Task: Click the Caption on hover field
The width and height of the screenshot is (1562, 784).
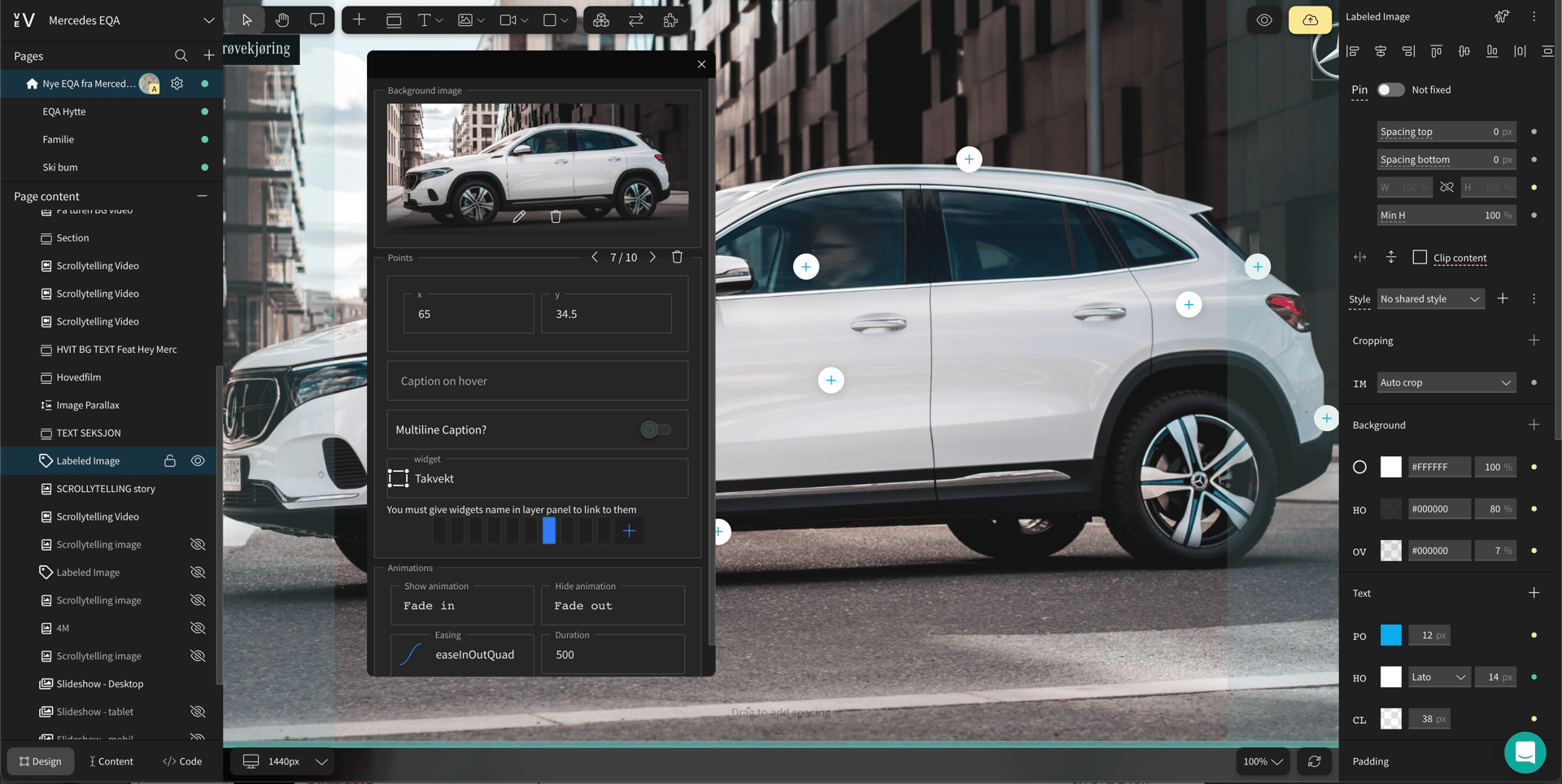Action: (538, 381)
